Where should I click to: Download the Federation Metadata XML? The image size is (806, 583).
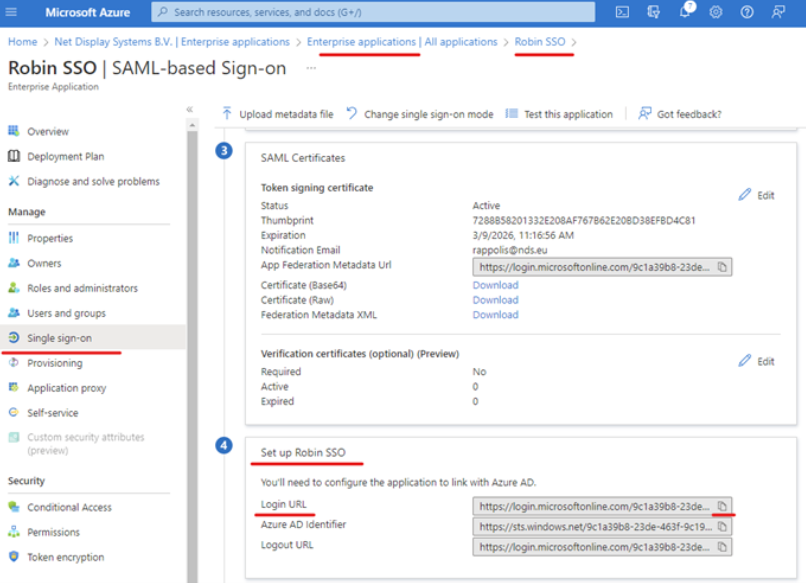point(495,315)
